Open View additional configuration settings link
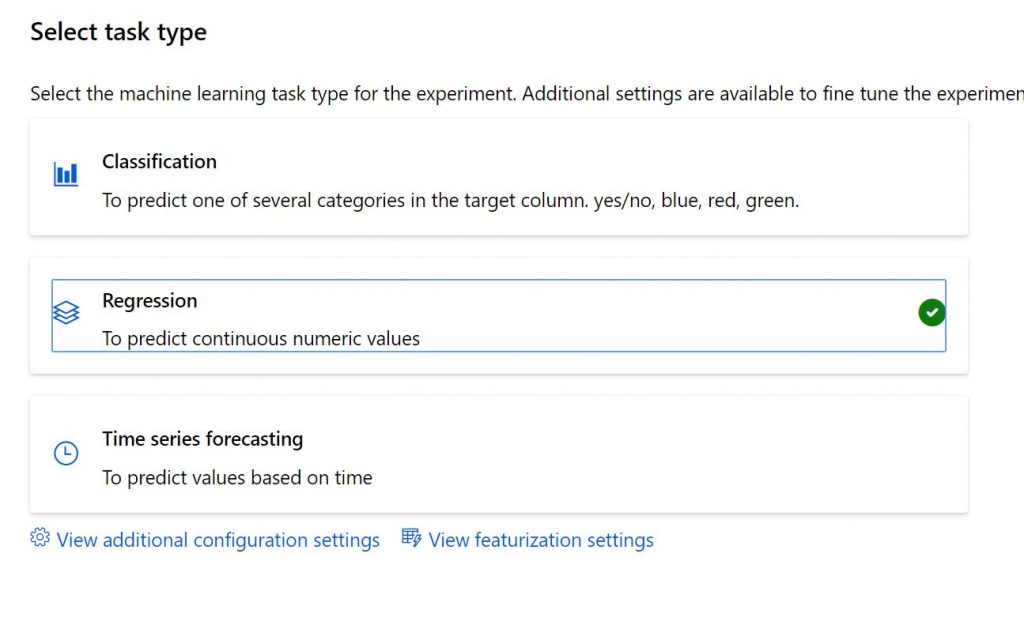 pos(218,540)
